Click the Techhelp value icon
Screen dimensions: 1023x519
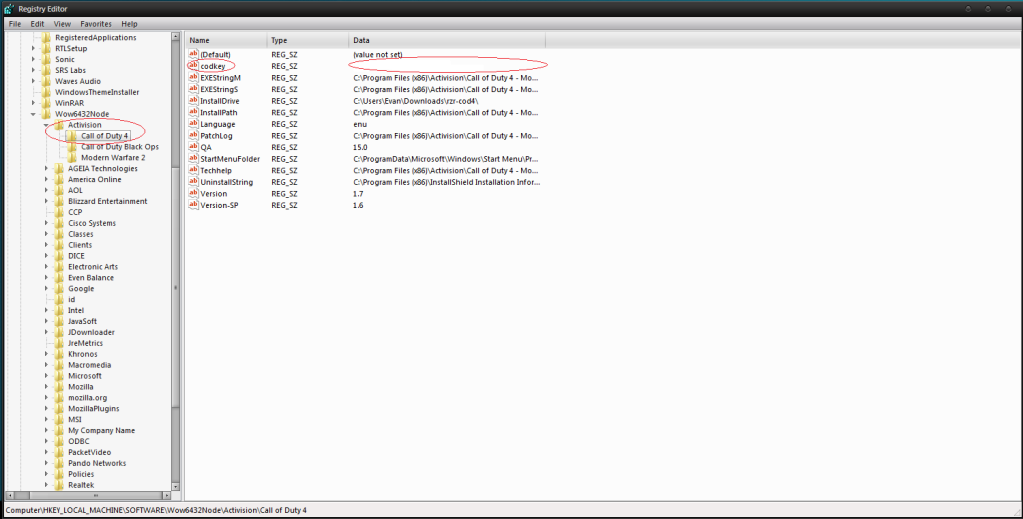click(x=193, y=170)
